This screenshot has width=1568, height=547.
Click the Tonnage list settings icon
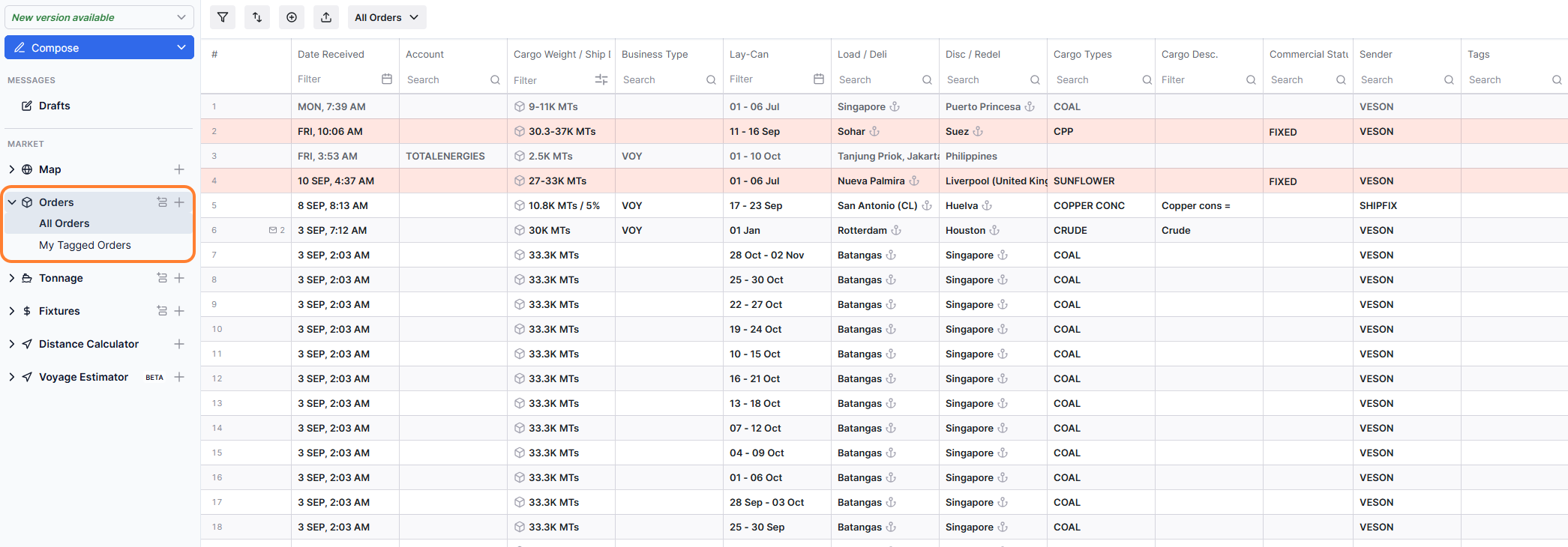click(162, 278)
